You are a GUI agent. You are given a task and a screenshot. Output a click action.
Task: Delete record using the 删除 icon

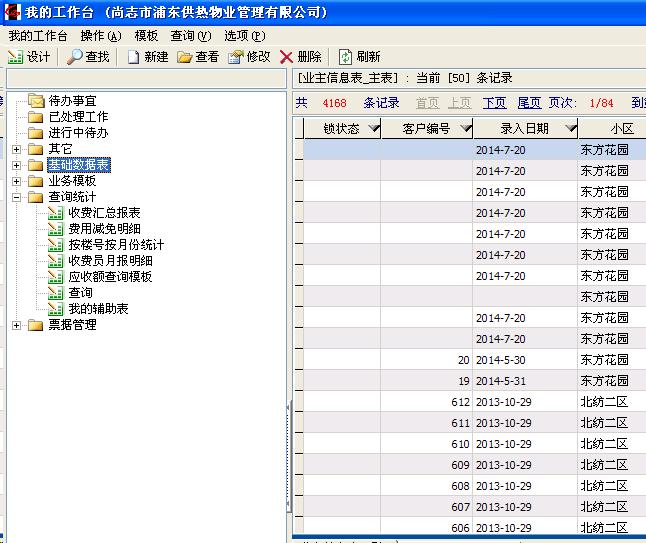[287, 57]
